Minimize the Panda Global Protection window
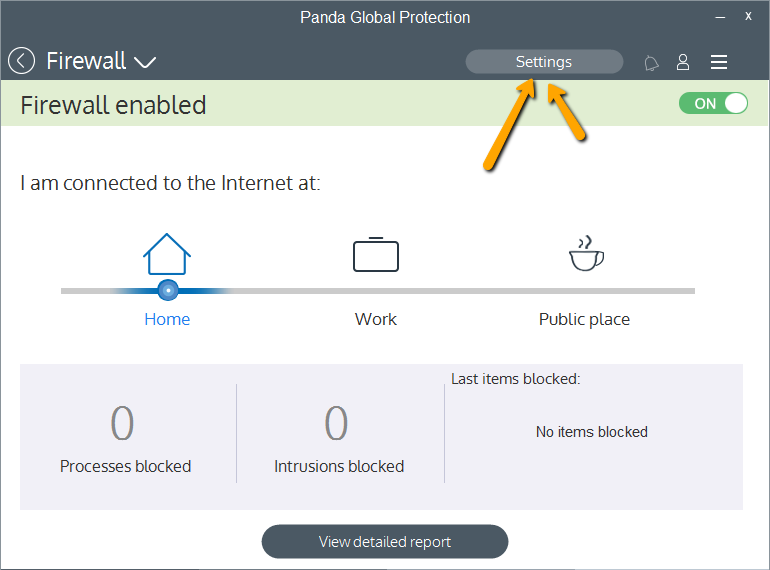 click(720, 17)
